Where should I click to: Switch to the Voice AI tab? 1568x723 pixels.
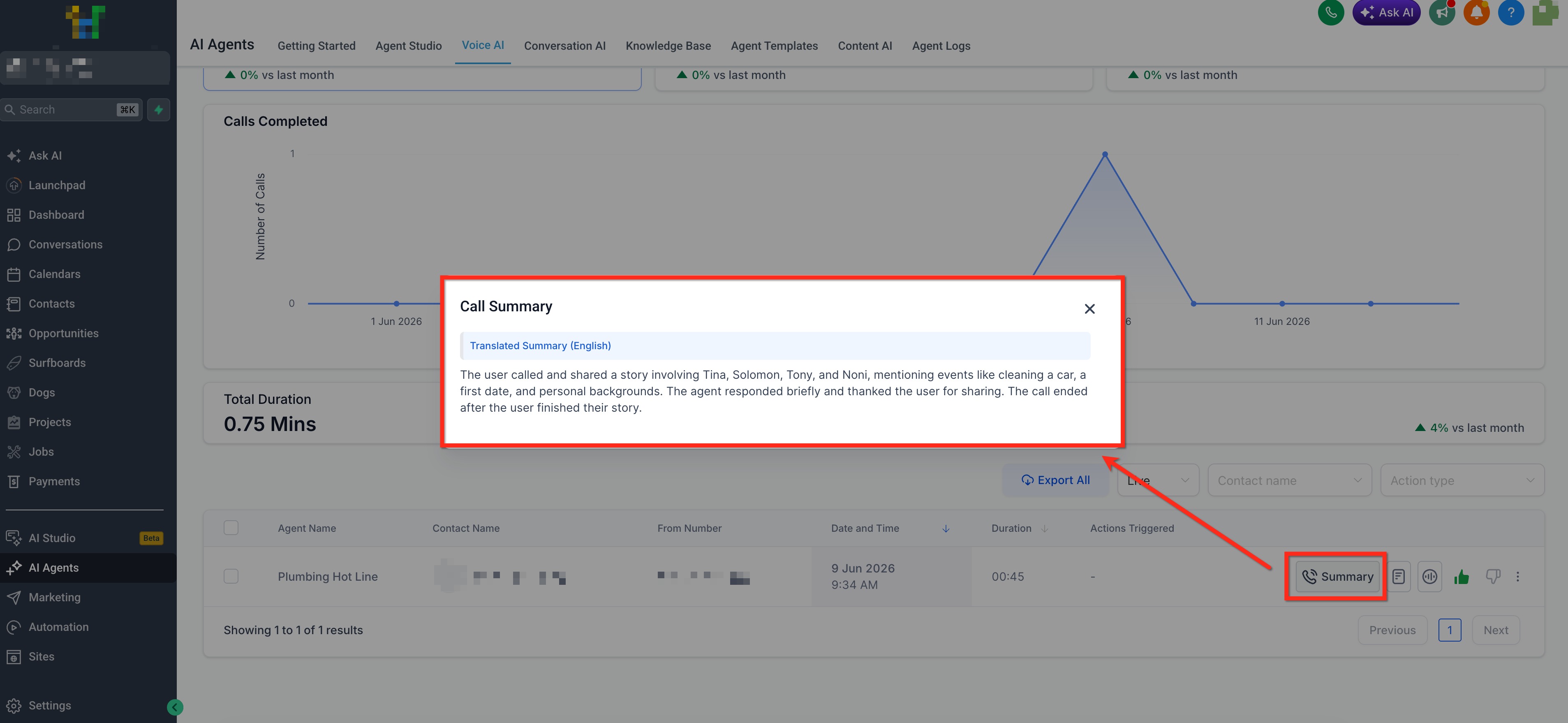point(483,45)
